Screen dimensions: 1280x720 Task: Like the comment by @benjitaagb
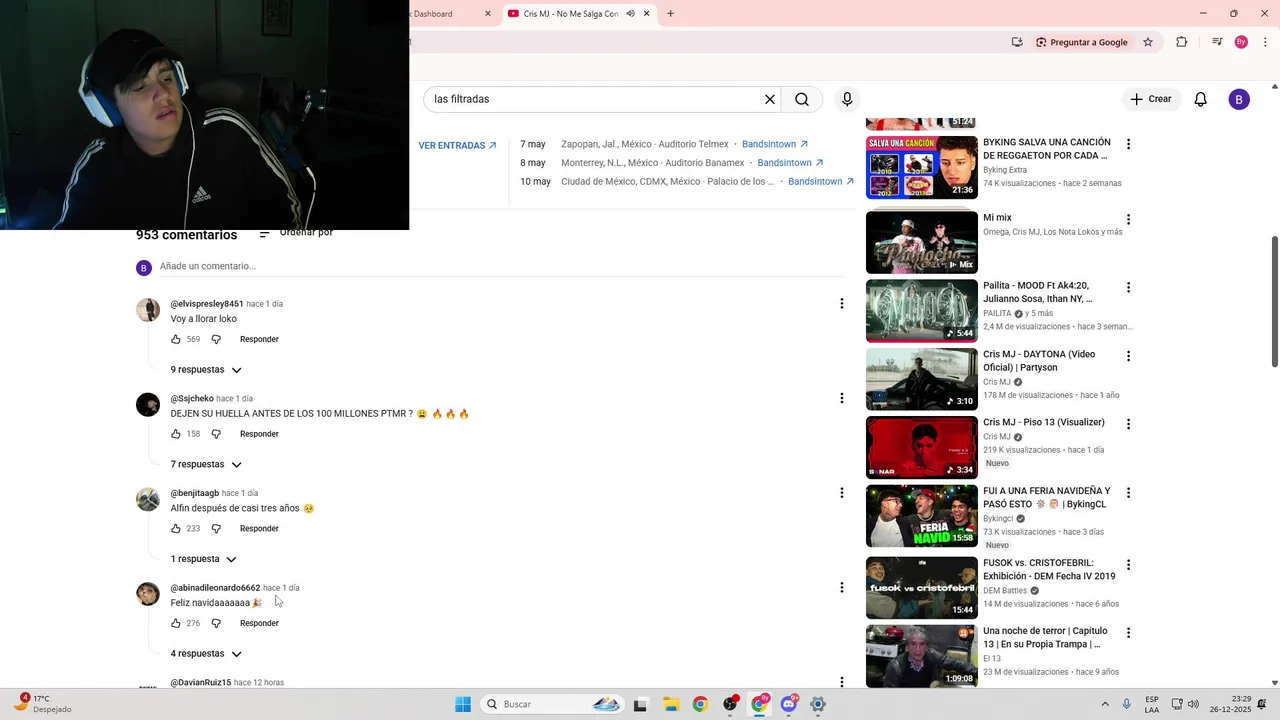tap(176, 528)
